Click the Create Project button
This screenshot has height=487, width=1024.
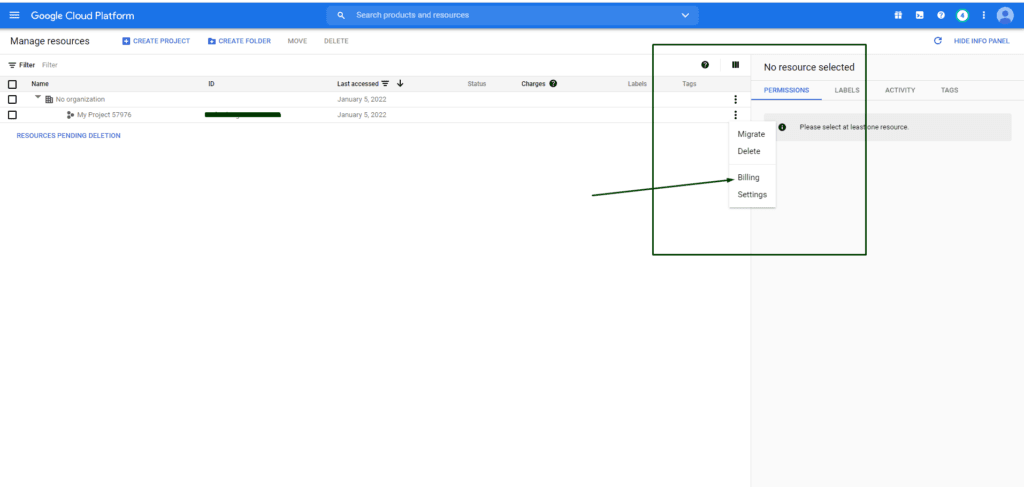(x=156, y=41)
